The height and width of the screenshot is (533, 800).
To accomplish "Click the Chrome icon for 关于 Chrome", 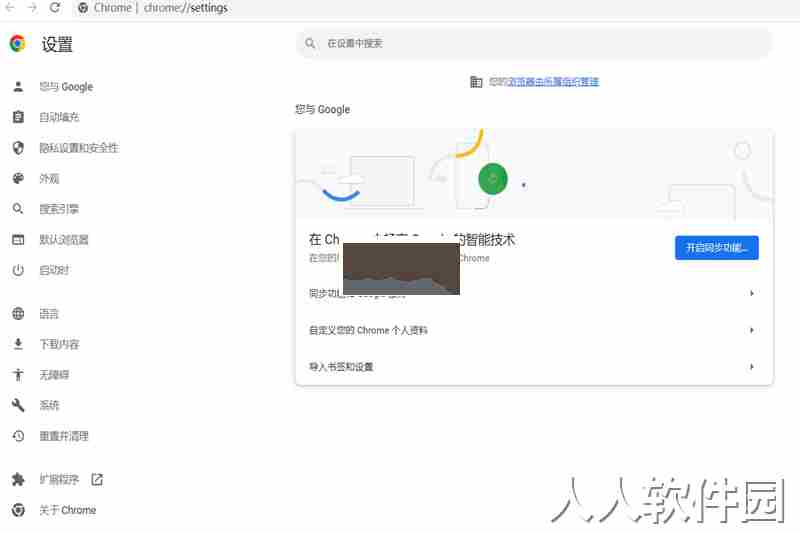I will [18, 510].
